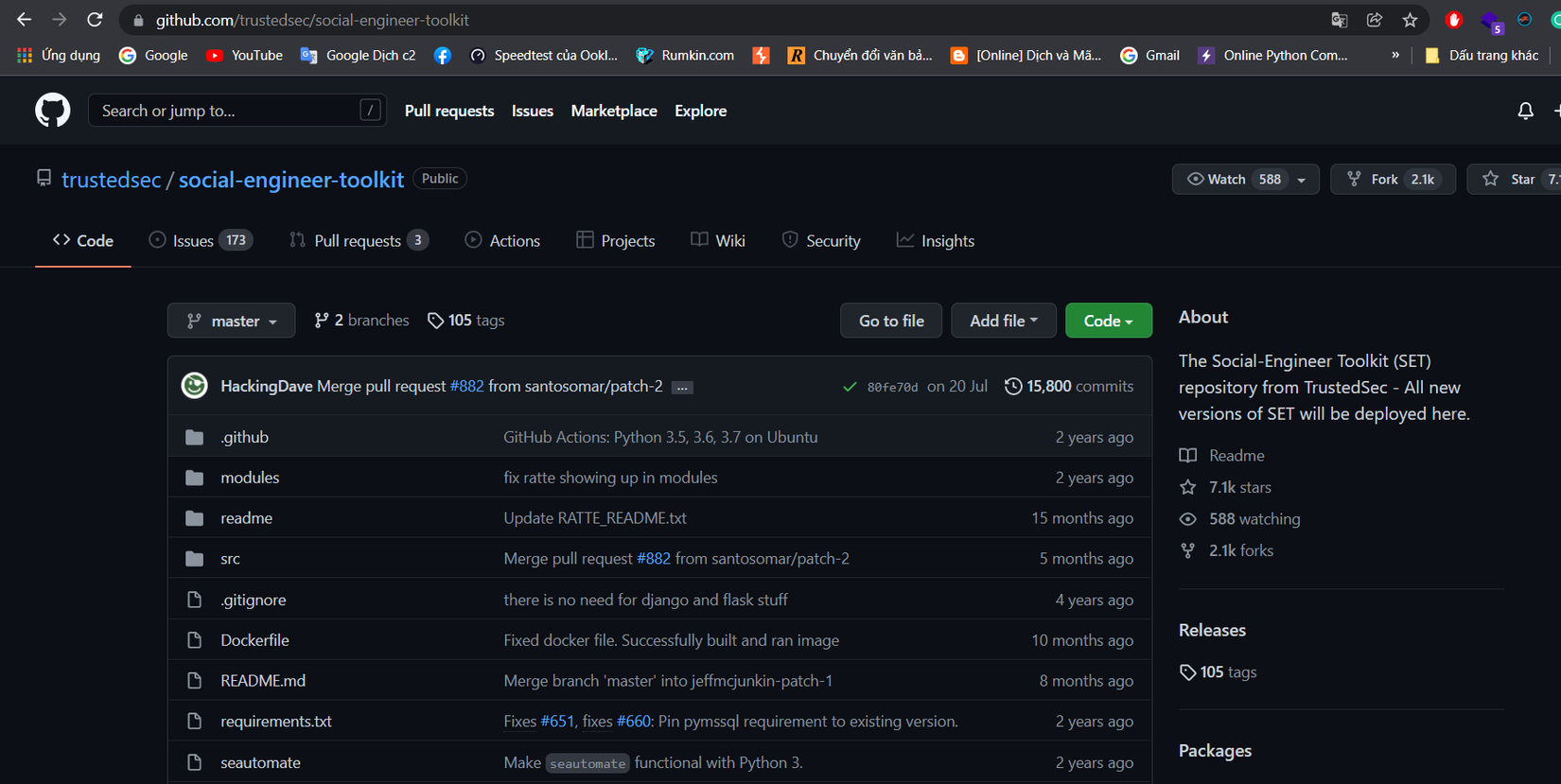Open the YouTube bookmark
The height and width of the screenshot is (784, 1561).
point(244,55)
